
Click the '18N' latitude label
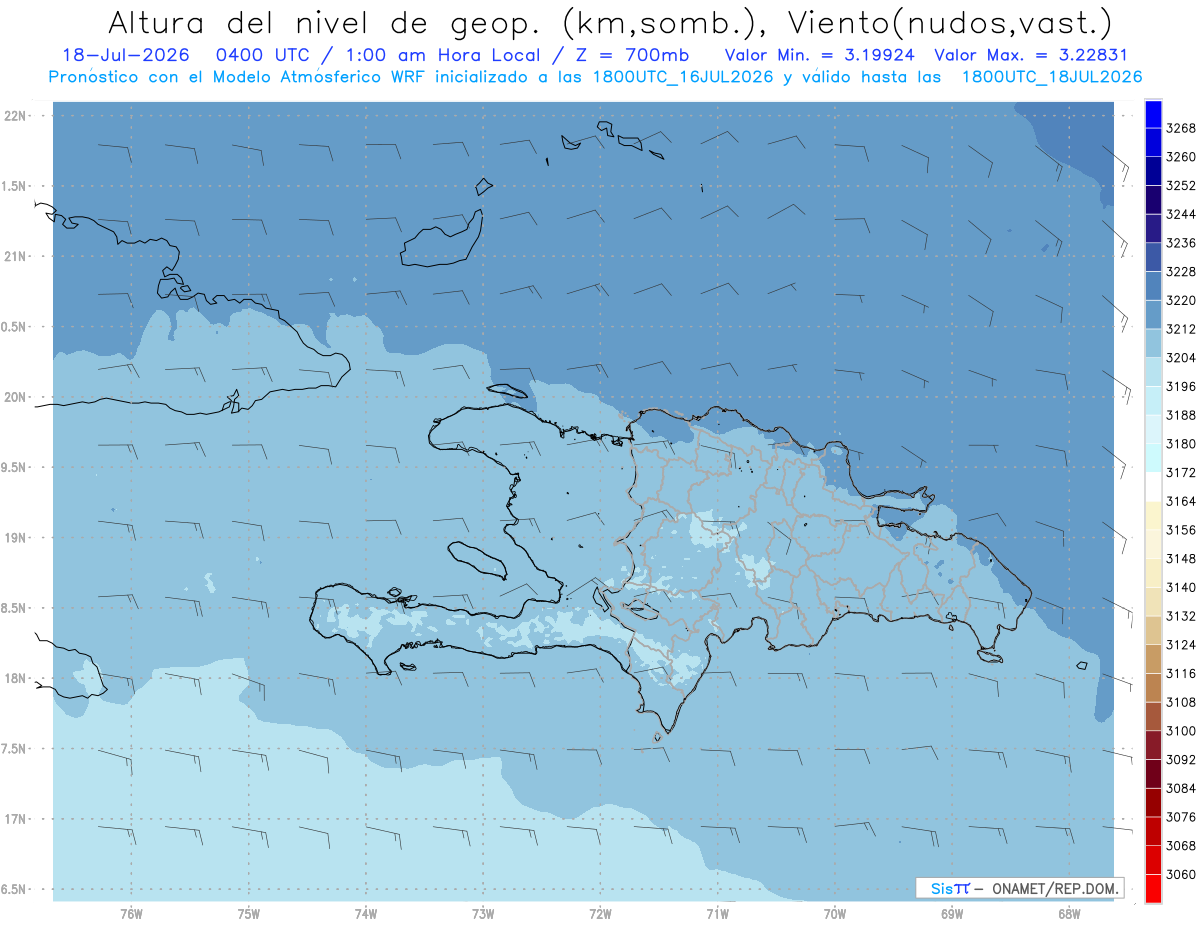click(17, 679)
